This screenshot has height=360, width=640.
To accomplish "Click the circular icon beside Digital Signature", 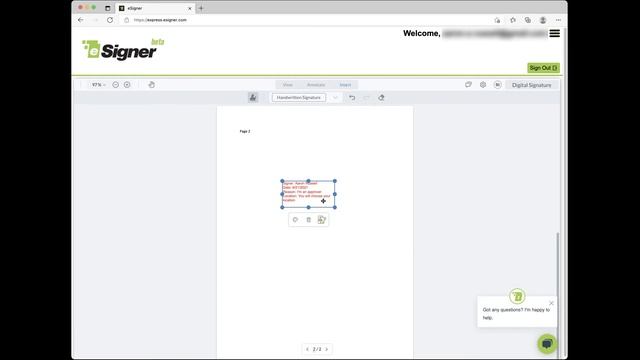I will coord(498,85).
